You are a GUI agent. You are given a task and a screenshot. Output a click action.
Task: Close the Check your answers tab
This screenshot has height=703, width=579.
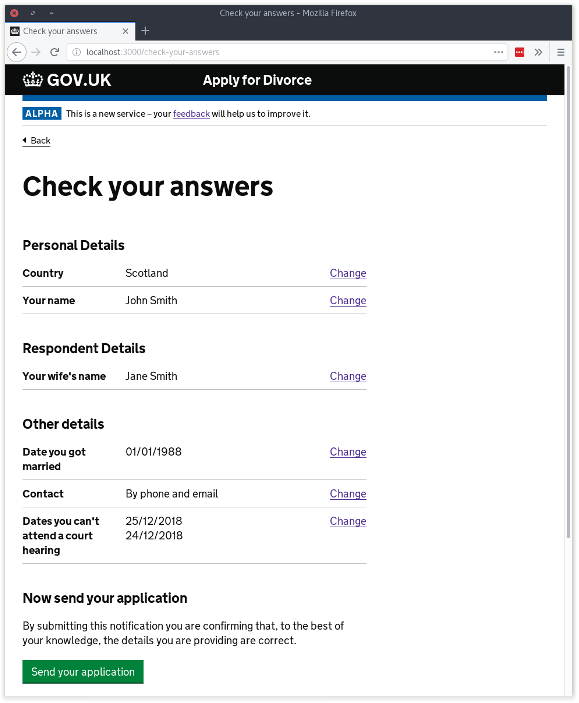click(x=126, y=31)
